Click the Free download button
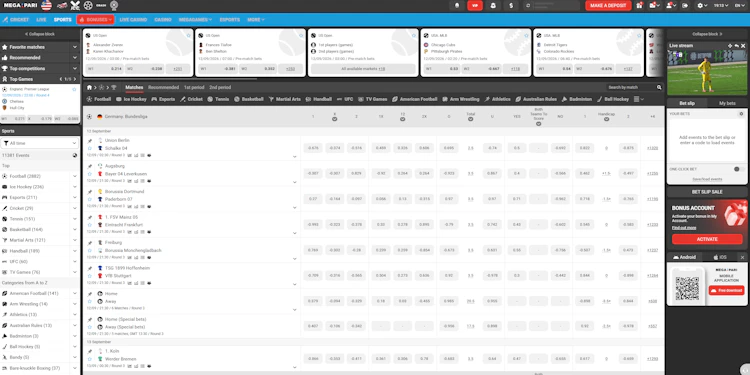 [x=726, y=290]
